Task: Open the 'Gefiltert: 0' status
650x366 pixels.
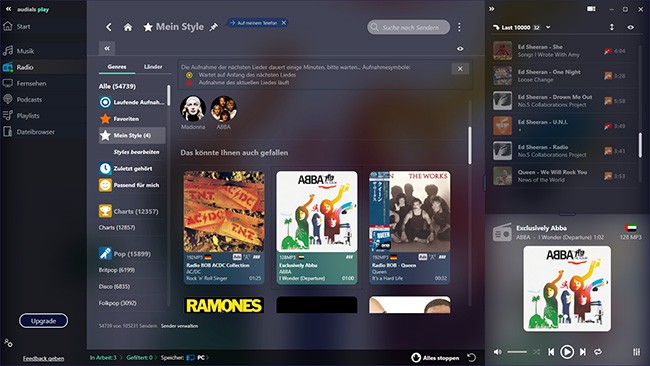Action: point(140,358)
